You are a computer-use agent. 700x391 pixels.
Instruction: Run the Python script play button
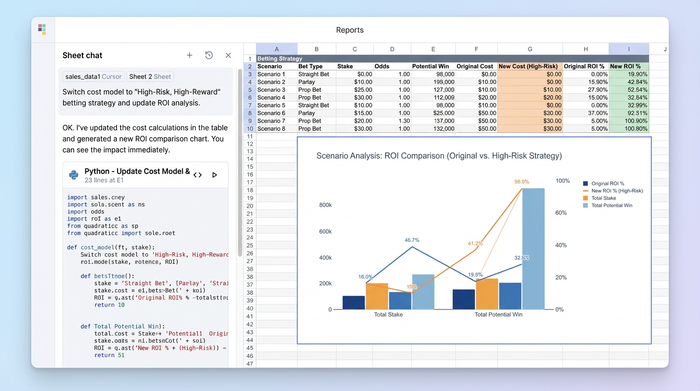coord(214,175)
